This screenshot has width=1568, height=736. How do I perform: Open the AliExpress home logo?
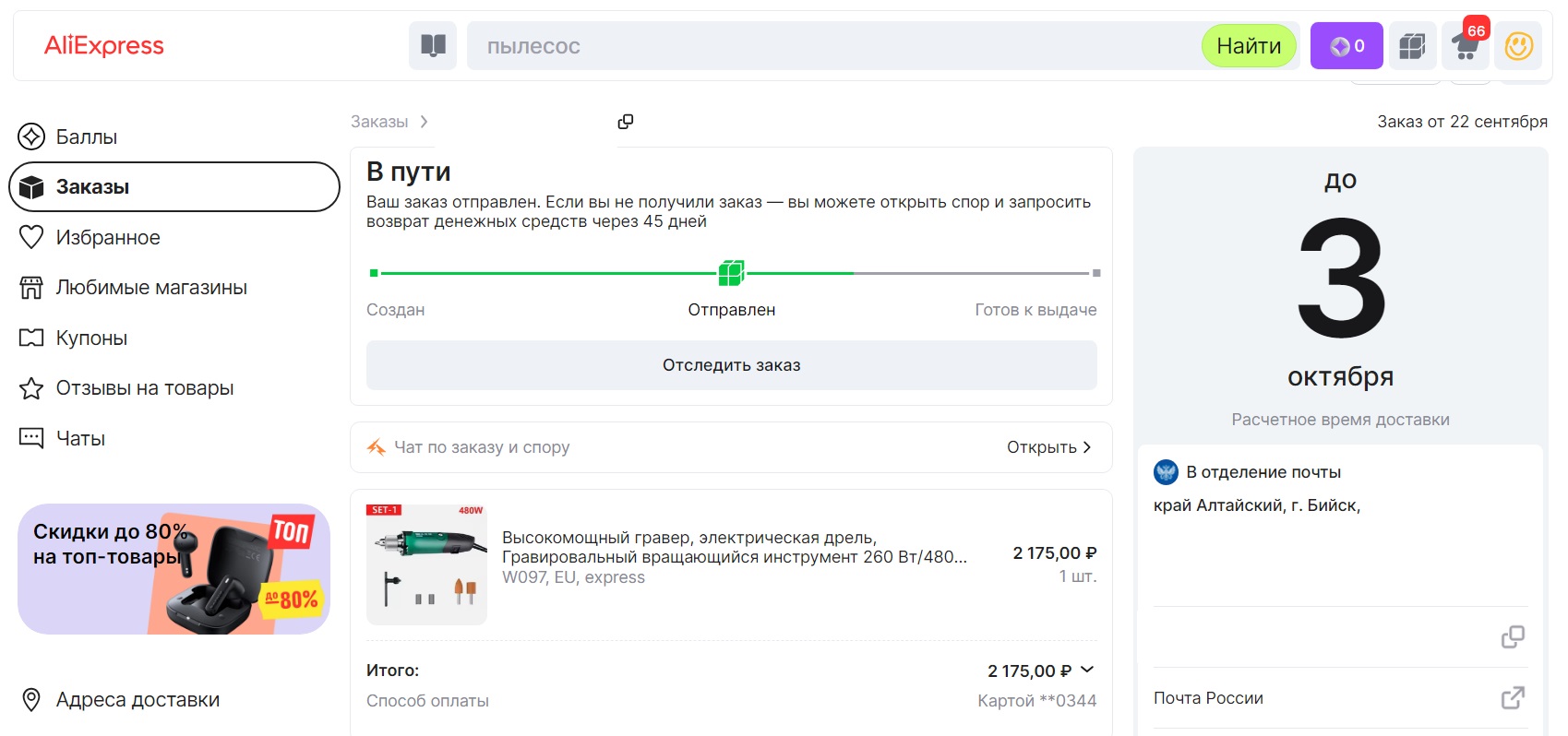(x=104, y=45)
